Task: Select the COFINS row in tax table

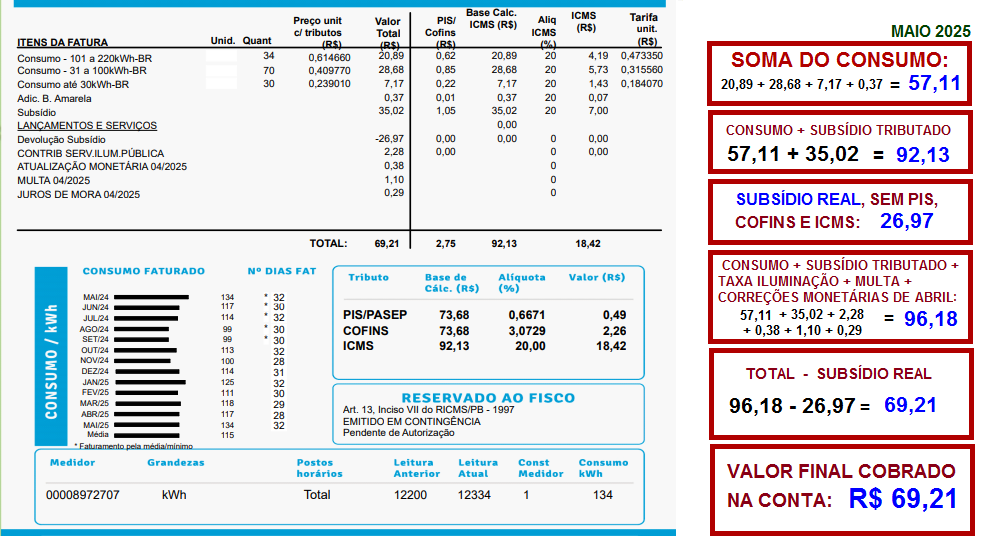Action: tap(366, 331)
